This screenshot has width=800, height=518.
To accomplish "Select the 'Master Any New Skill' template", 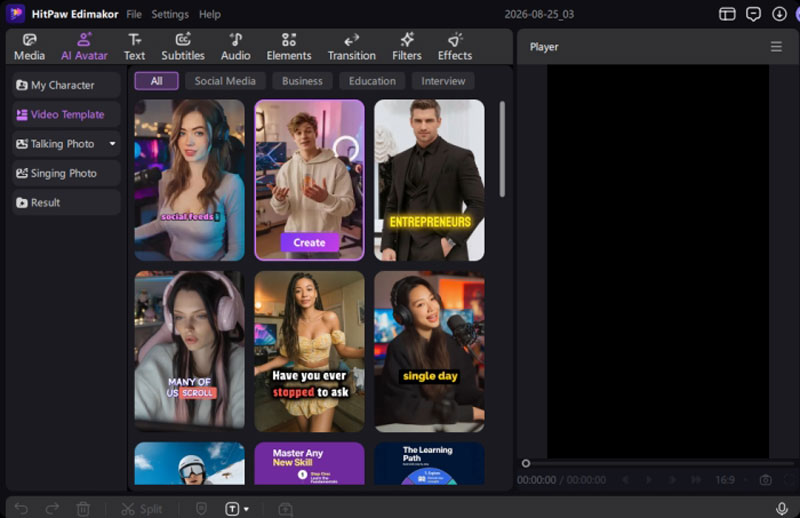I will coord(309,463).
